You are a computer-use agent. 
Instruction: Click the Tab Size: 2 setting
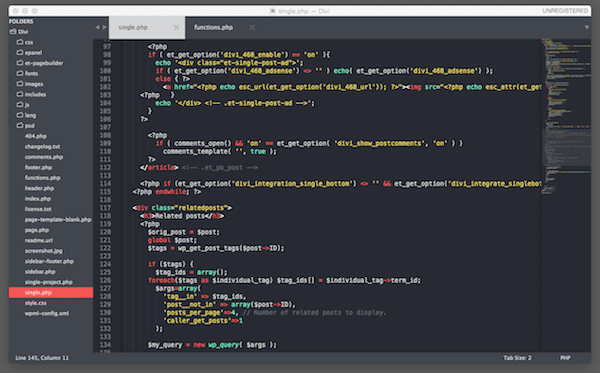tap(517, 358)
